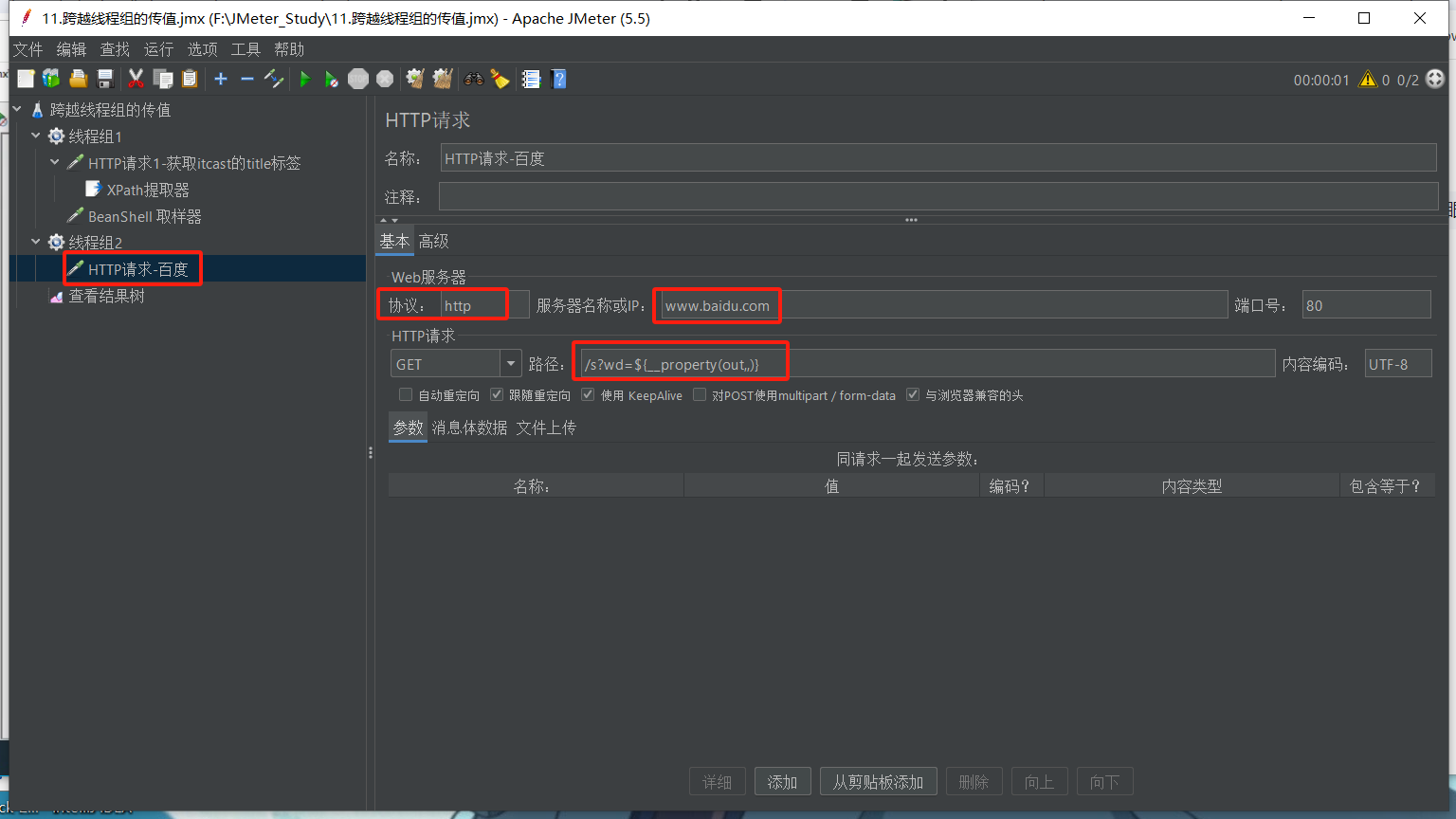
Task: Click the remote engine globe icon
Action: coord(1435,80)
